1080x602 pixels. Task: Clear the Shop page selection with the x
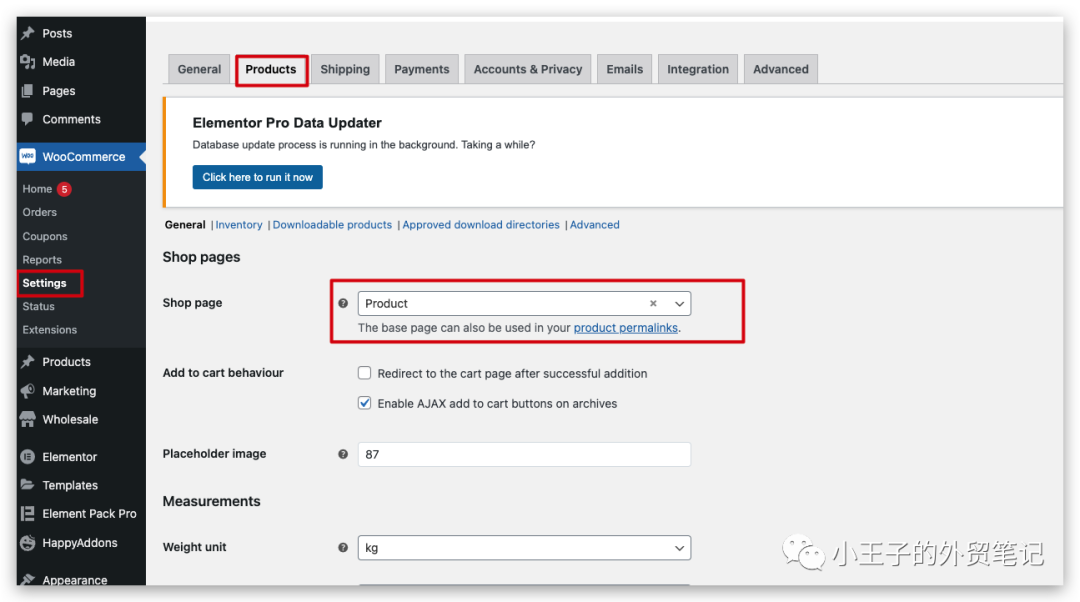tap(653, 303)
